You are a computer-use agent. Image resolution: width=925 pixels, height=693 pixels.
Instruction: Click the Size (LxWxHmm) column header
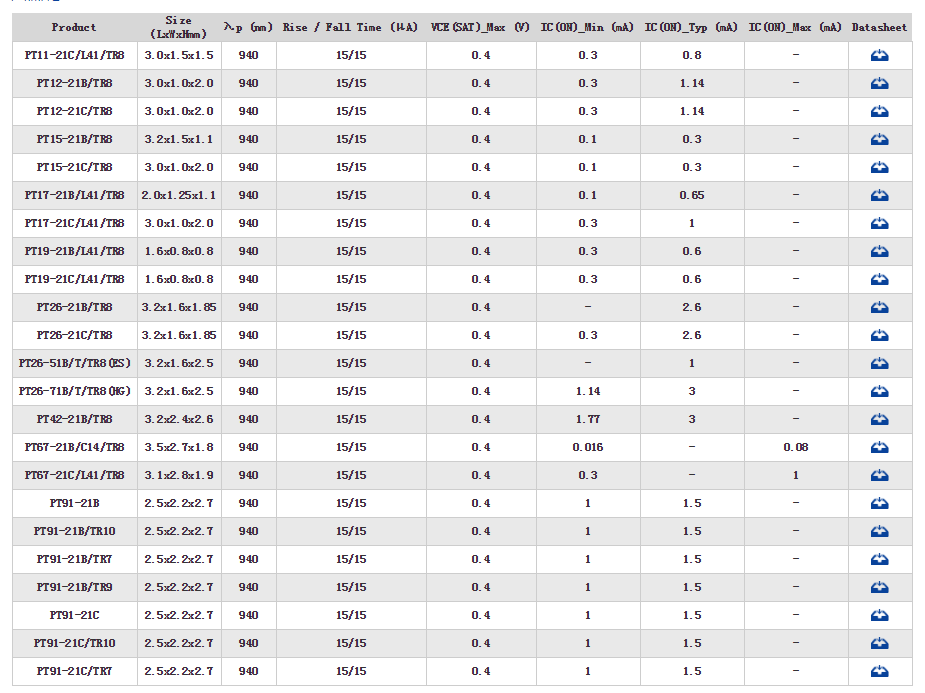(179, 27)
